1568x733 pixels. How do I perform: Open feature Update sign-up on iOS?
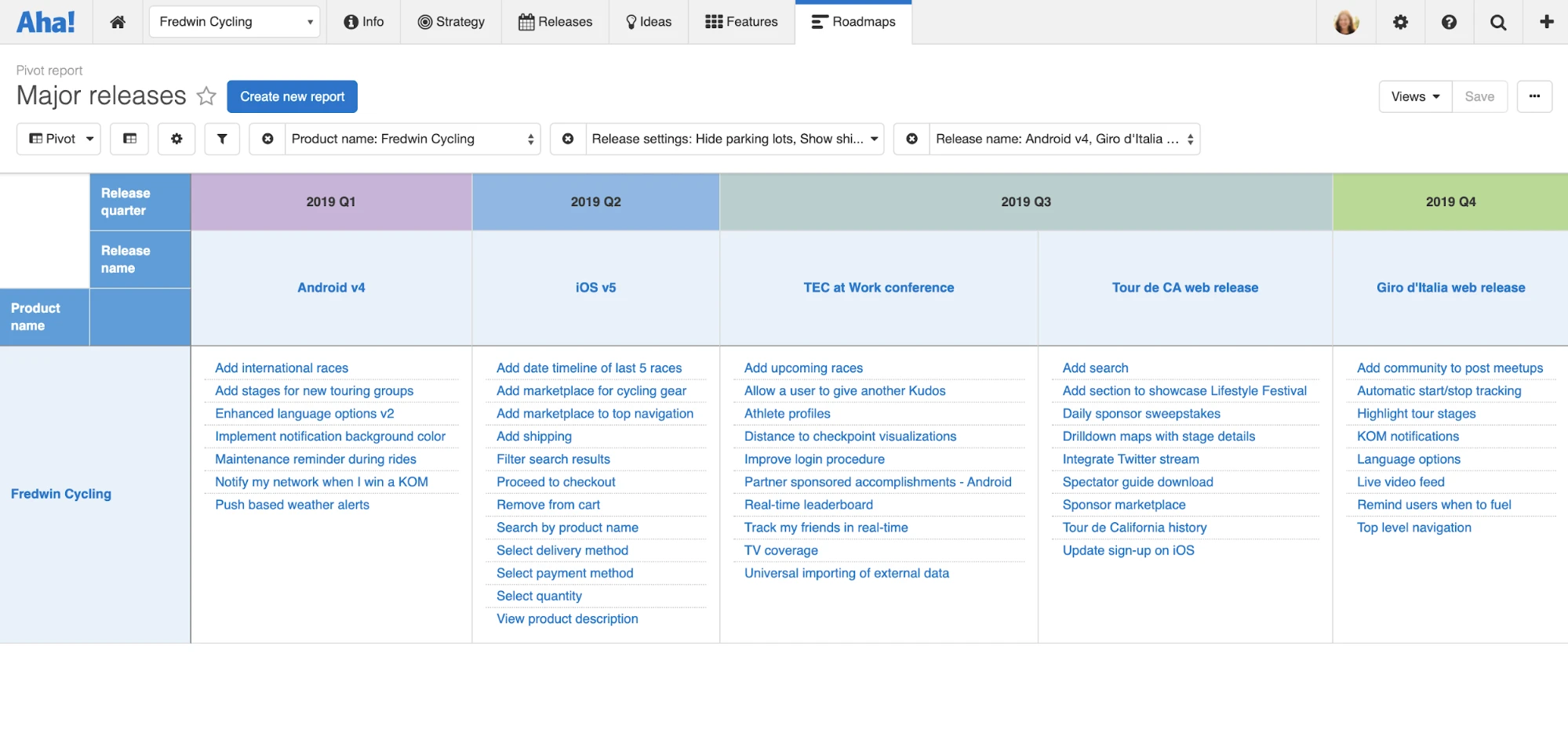tap(1128, 550)
